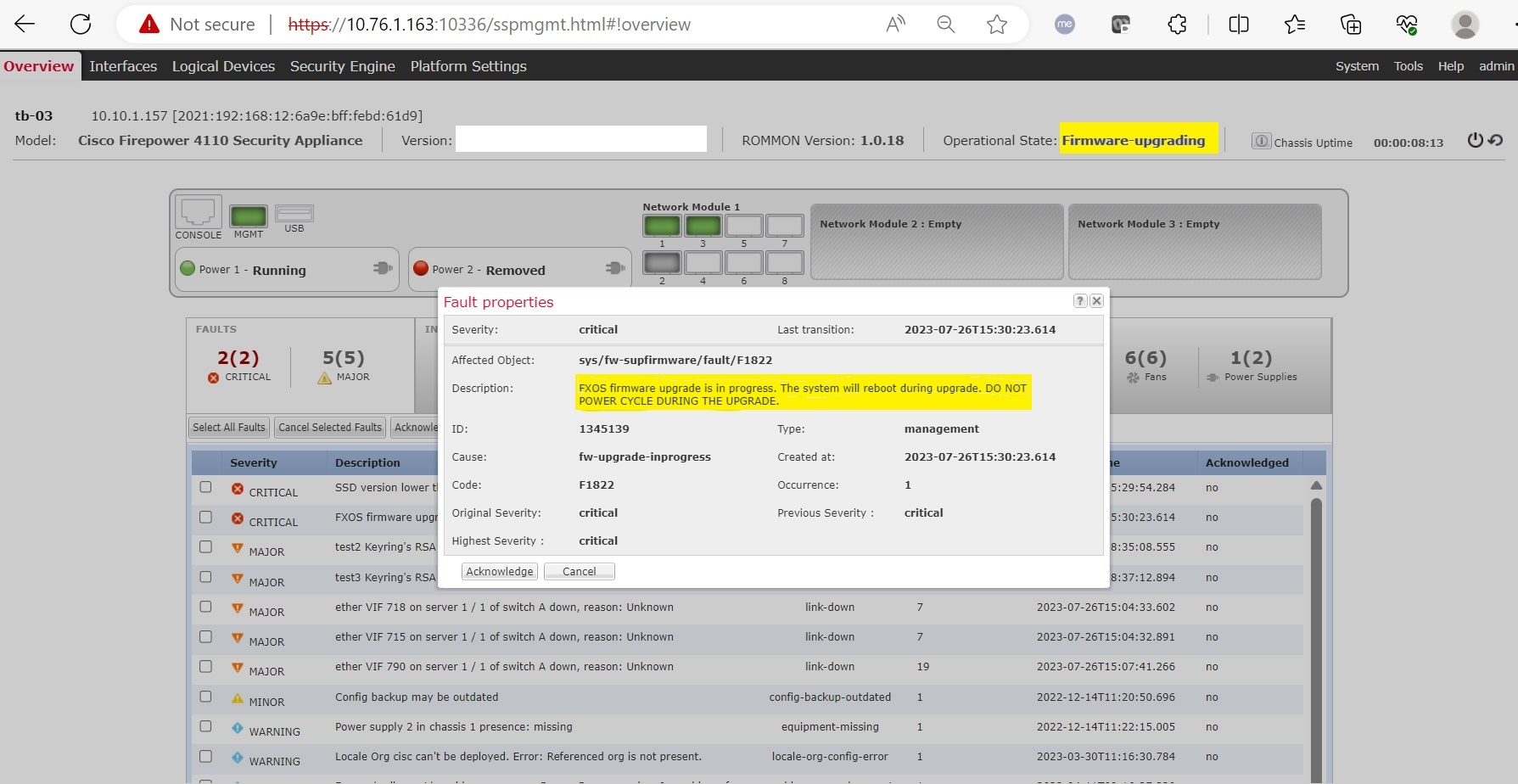Click Acknowledge in the Fault properties dialog
The image size is (1518, 784).
[x=498, y=571]
